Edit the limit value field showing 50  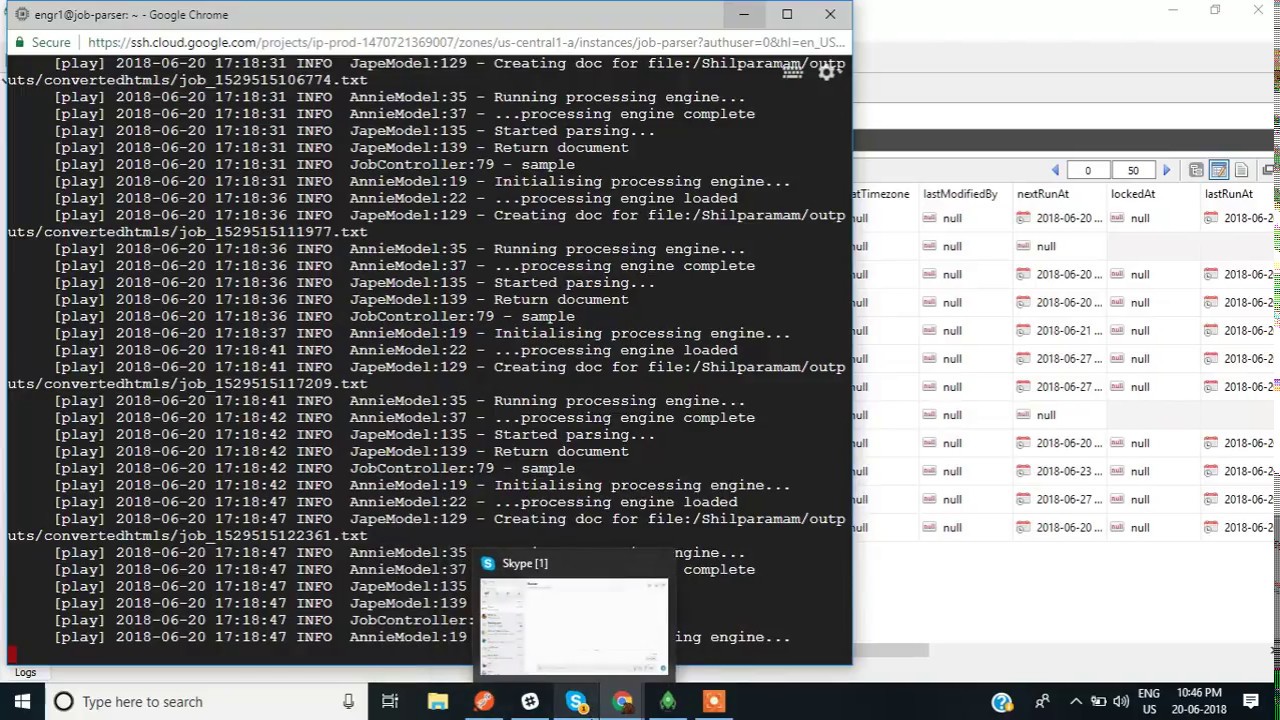tap(1133, 171)
